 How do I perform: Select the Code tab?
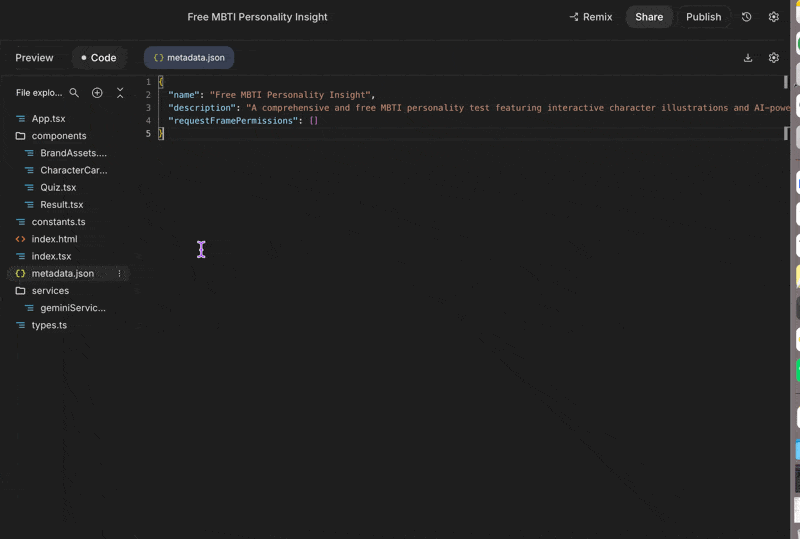(x=98, y=58)
